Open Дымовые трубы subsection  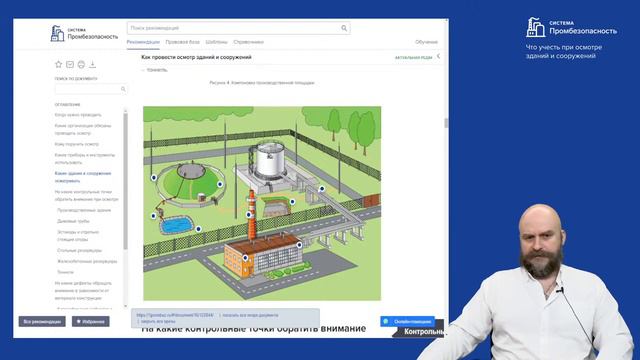tap(73, 221)
